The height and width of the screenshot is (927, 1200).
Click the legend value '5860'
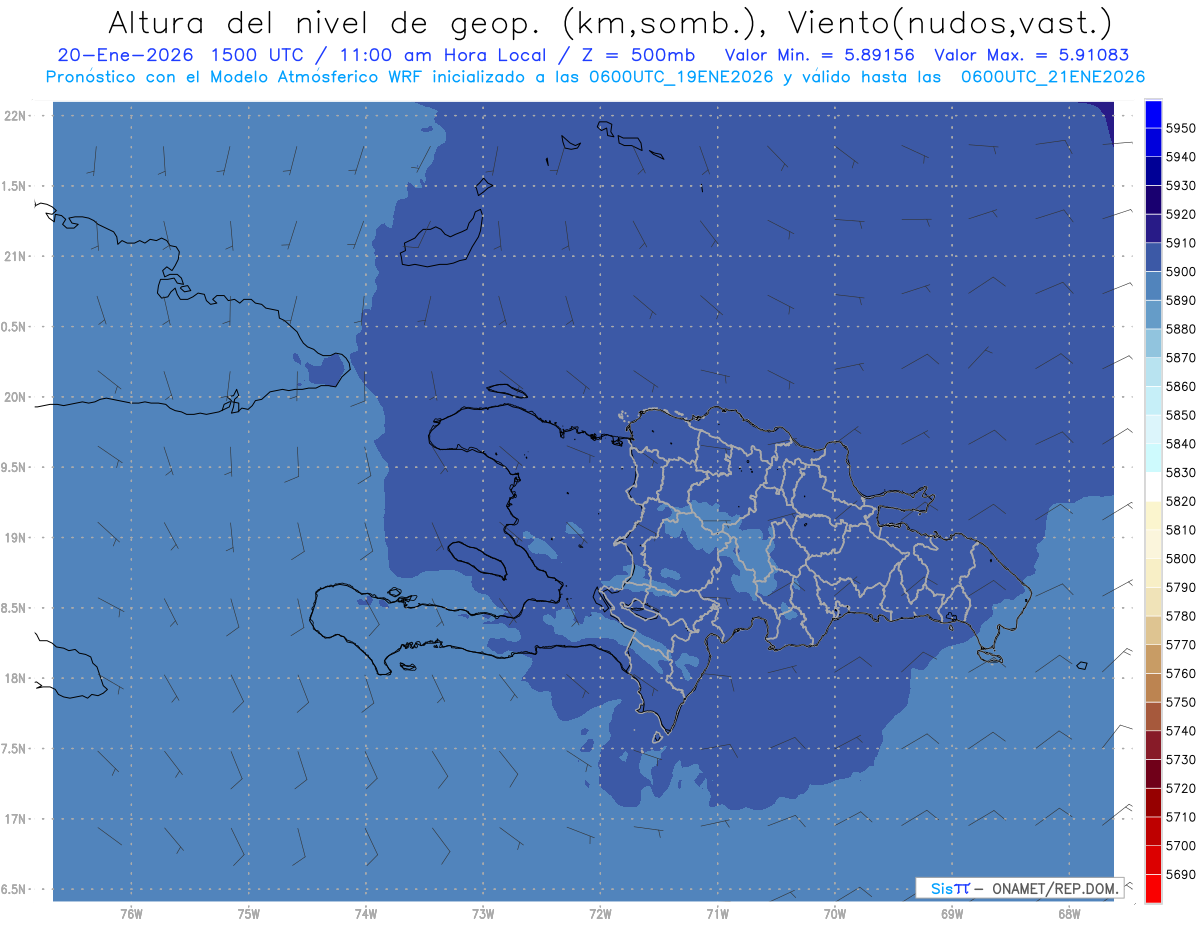tap(1181, 386)
